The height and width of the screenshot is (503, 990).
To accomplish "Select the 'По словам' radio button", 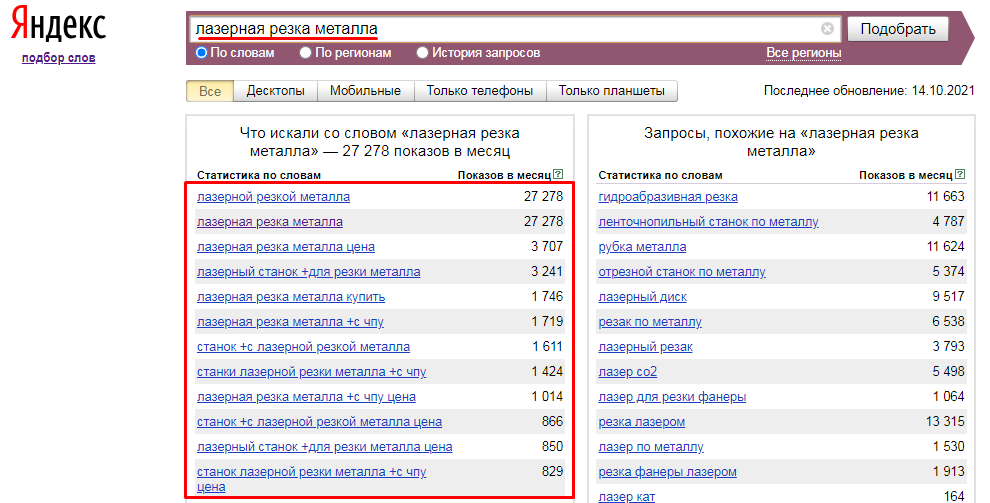I will (202, 53).
